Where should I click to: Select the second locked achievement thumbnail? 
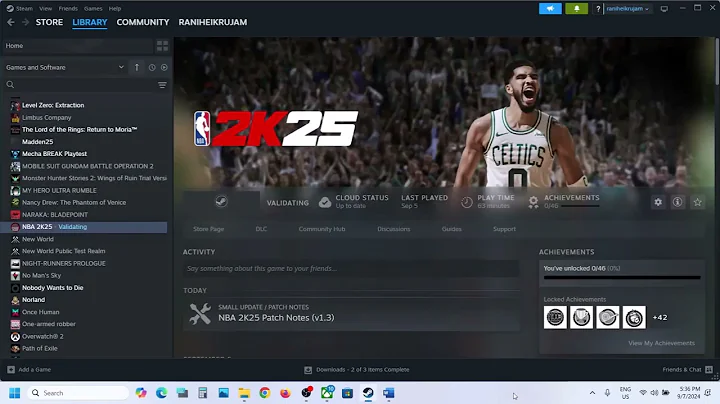[581, 317]
